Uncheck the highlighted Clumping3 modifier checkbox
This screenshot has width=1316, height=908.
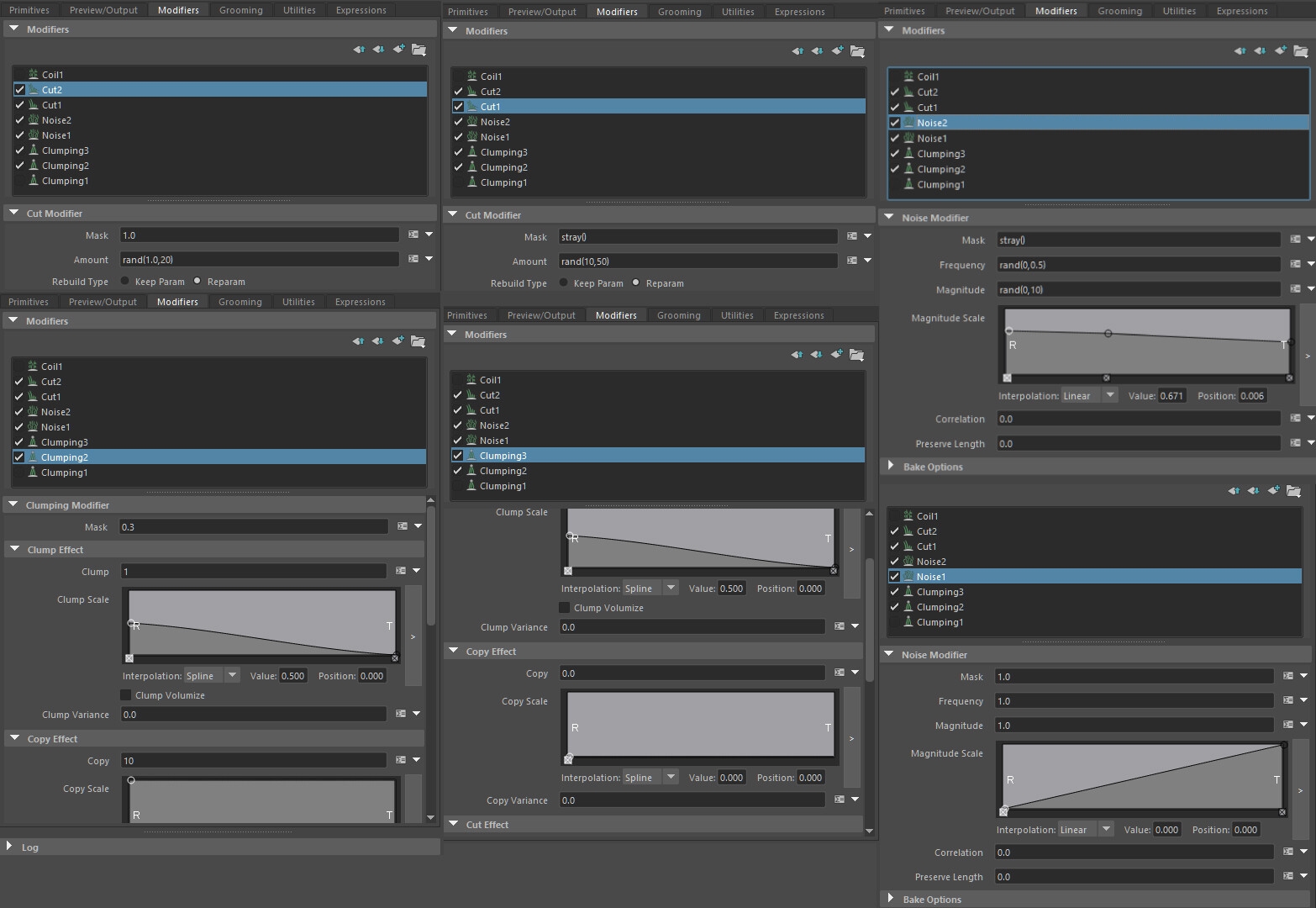(x=457, y=456)
